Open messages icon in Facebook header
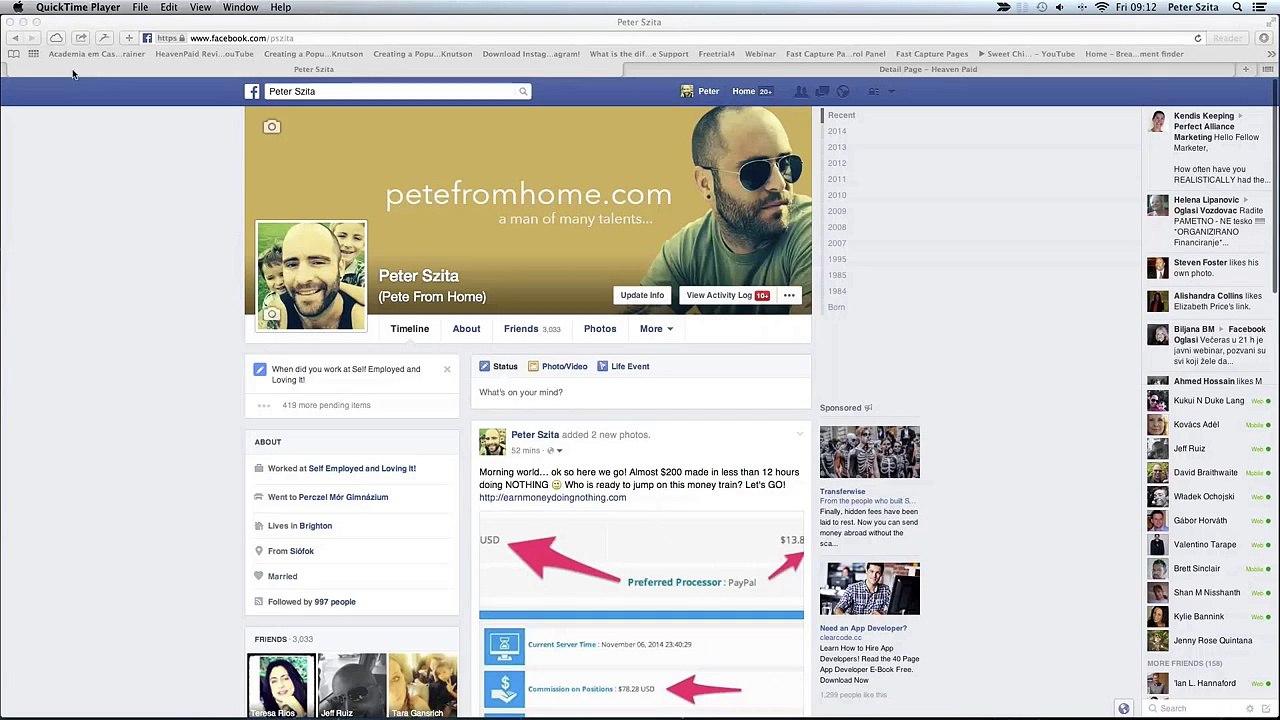This screenshot has width=1280, height=720. click(x=822, y=91)
